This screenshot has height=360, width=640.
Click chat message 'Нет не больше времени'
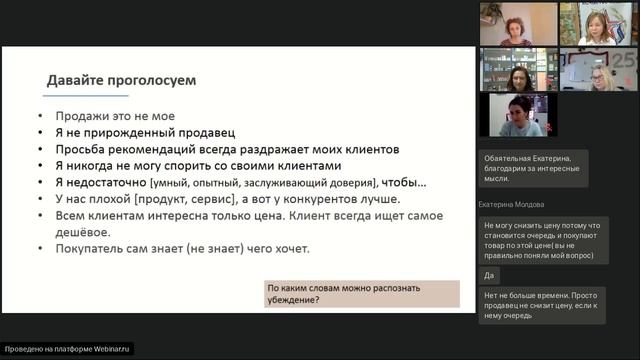pos(542,305)
